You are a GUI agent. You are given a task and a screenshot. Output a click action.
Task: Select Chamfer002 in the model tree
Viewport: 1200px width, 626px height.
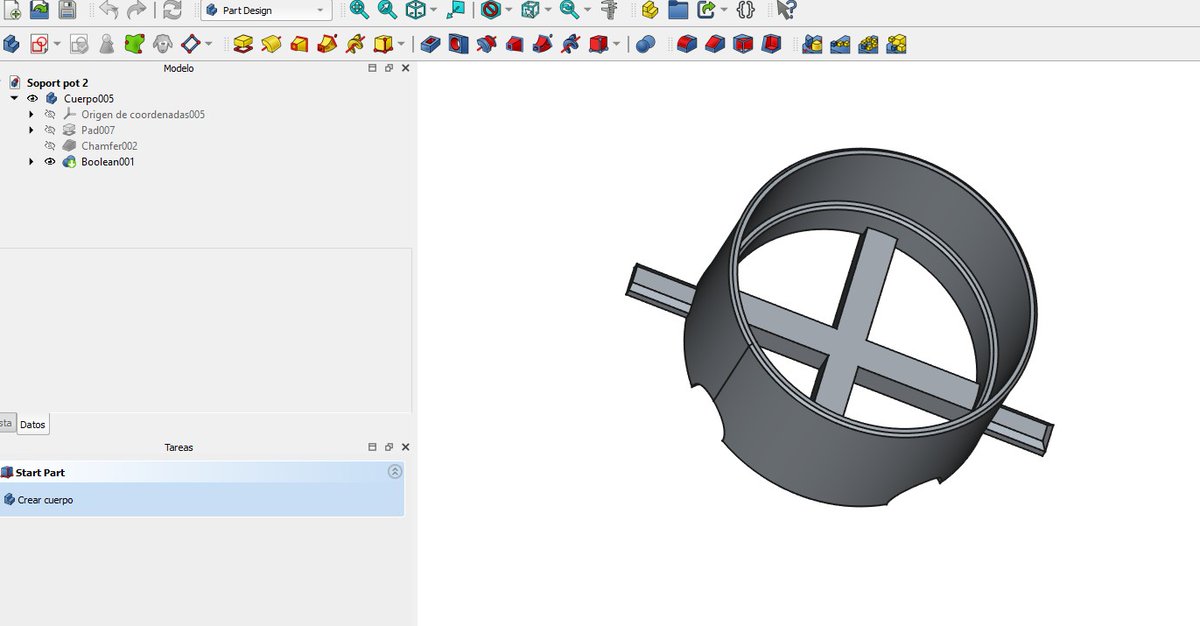(109, 146)
